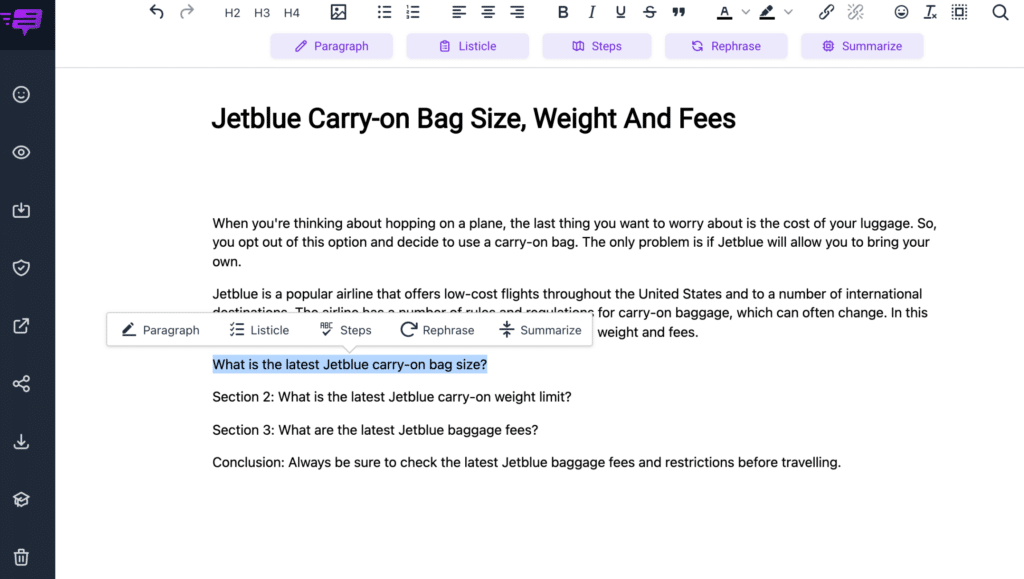1024x579 pixels.
Task: Toggle blockquote formatting
Action: pos(679,12)
